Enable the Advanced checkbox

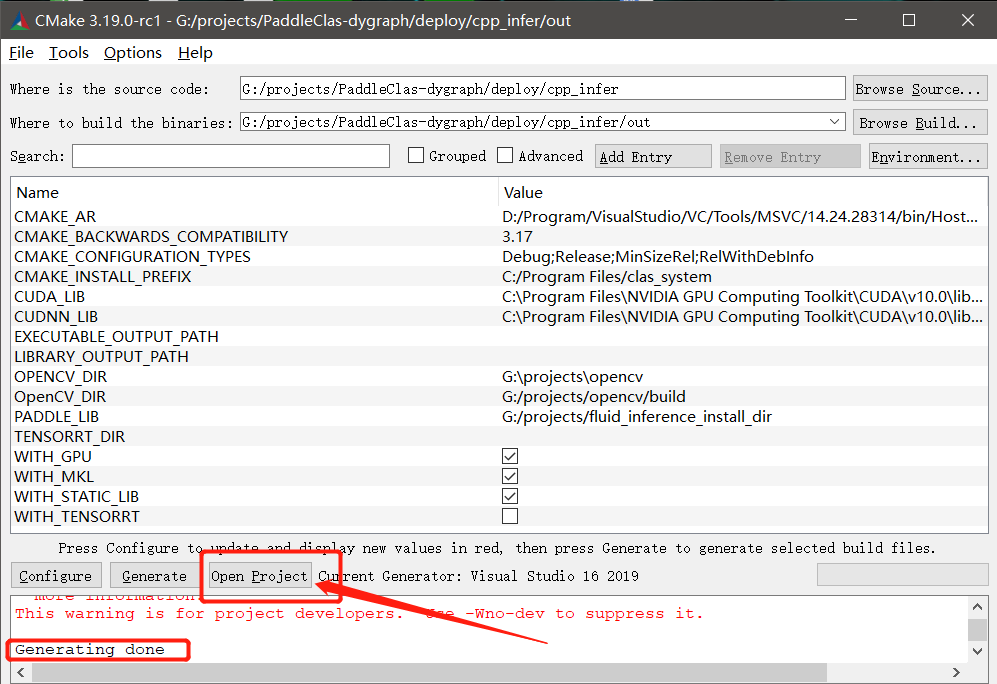coord(506,155)
